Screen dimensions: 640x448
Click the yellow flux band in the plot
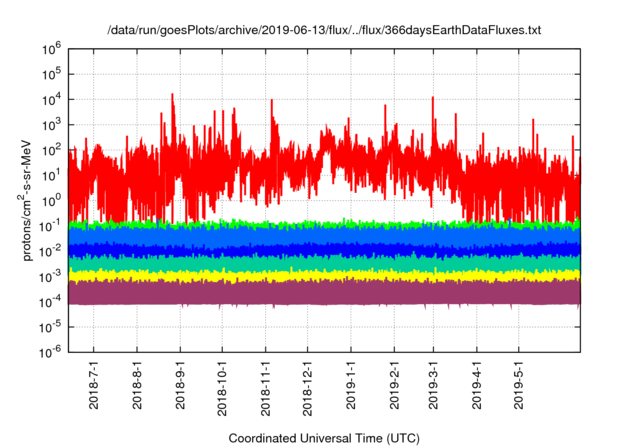tap(324, 276)
